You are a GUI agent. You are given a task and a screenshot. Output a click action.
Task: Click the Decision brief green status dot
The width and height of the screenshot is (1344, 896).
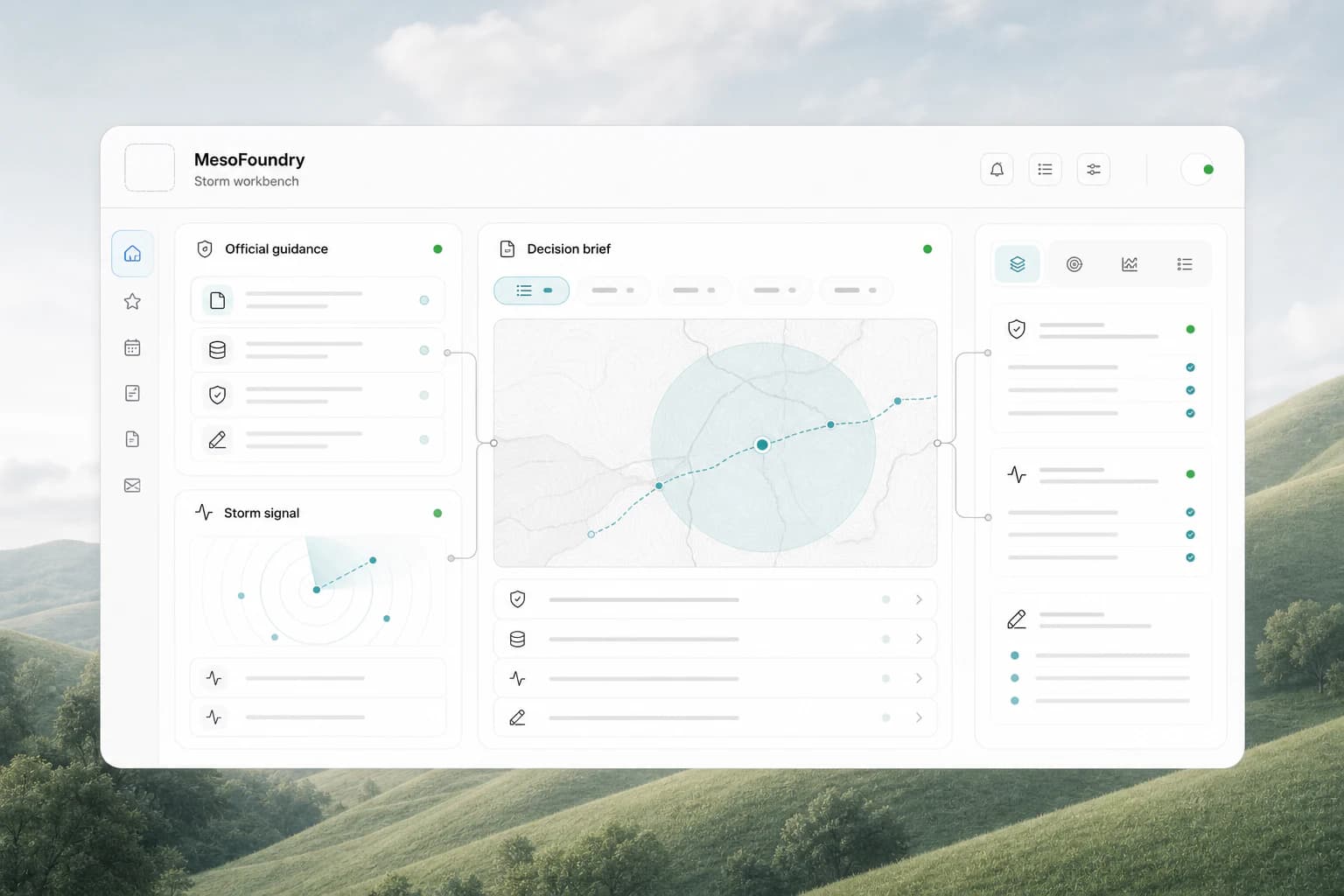pos(927,248)
